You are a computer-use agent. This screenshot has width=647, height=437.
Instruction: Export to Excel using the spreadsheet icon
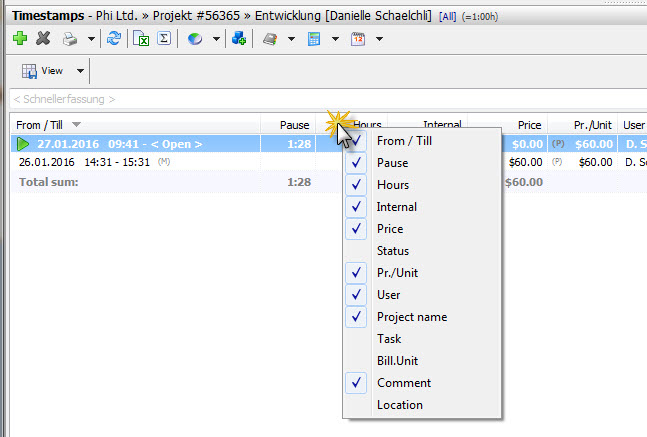pyautogui.click(x=141, y=39)
